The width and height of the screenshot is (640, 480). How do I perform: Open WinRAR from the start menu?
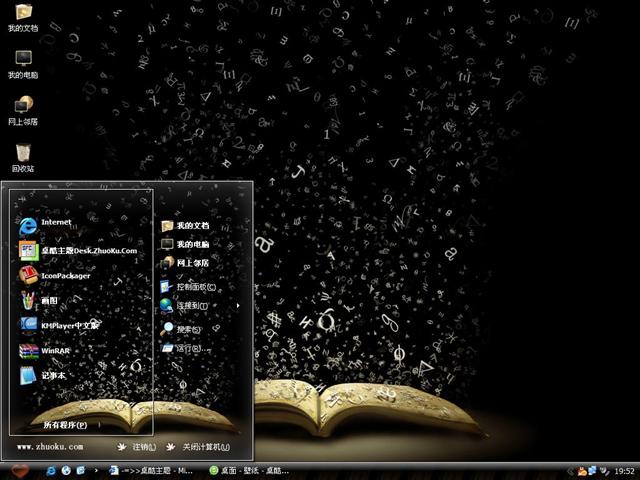point(44,351)
